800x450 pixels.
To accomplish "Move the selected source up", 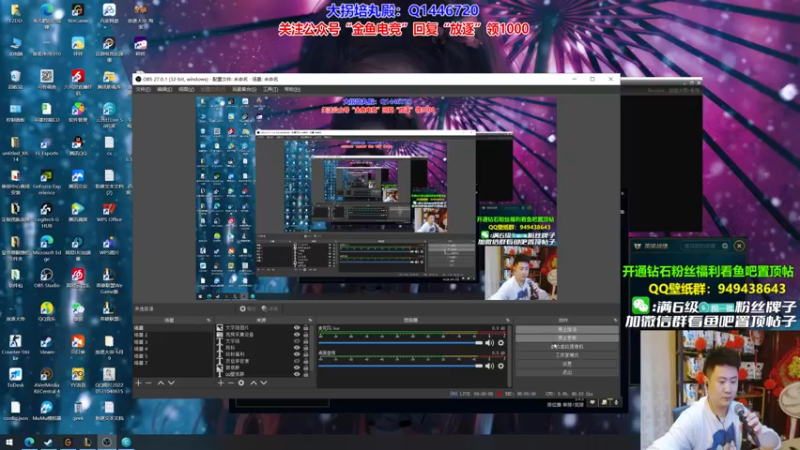I will 253,383.
